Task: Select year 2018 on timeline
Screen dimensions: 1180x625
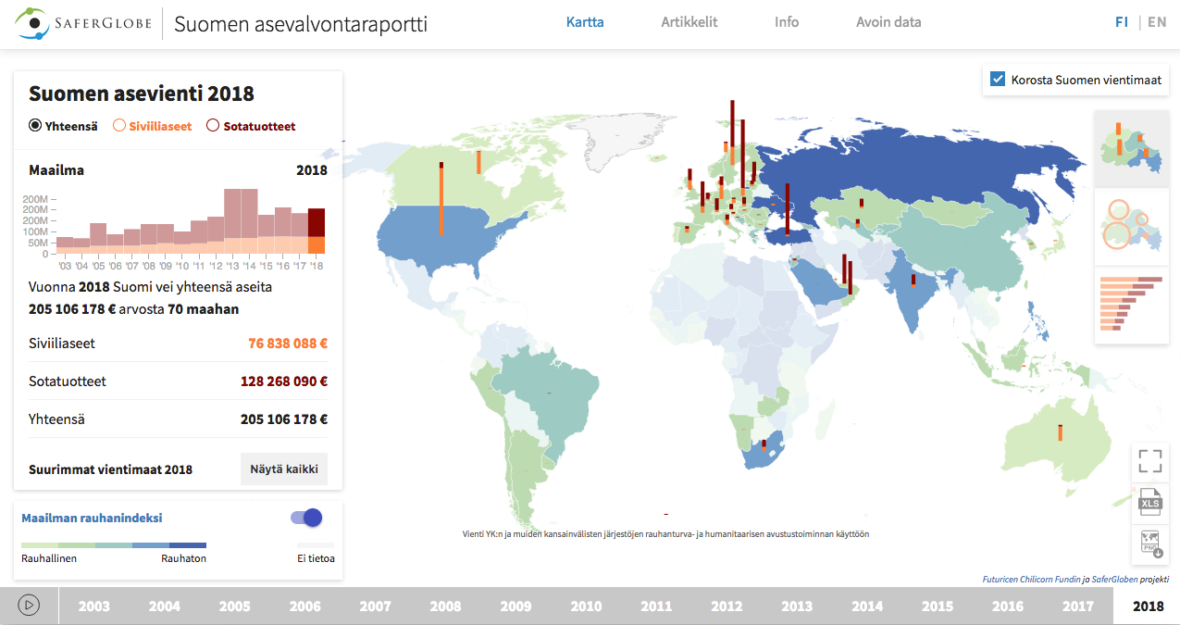Action: [1148, 606]
